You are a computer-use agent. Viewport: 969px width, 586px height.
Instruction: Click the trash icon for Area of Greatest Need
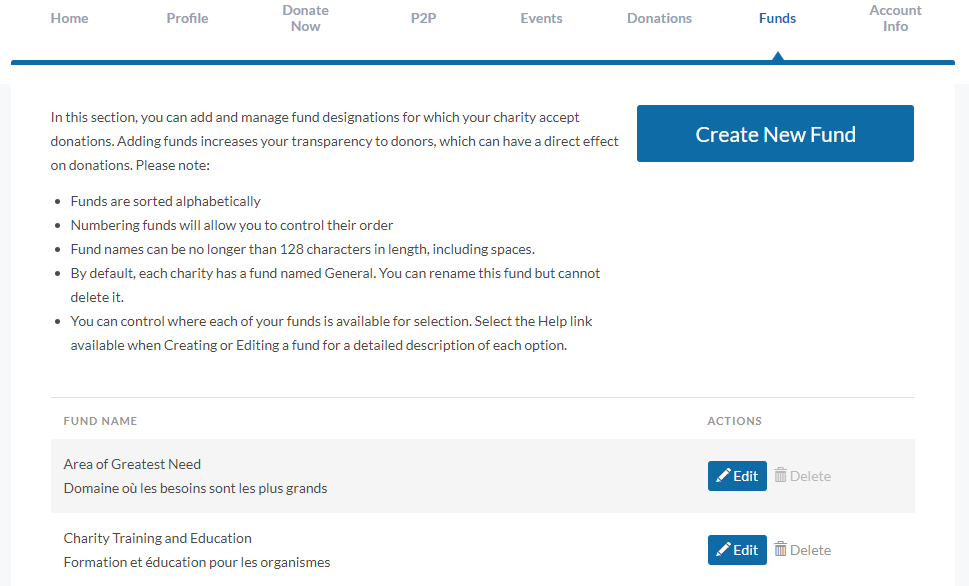point(781,475)
